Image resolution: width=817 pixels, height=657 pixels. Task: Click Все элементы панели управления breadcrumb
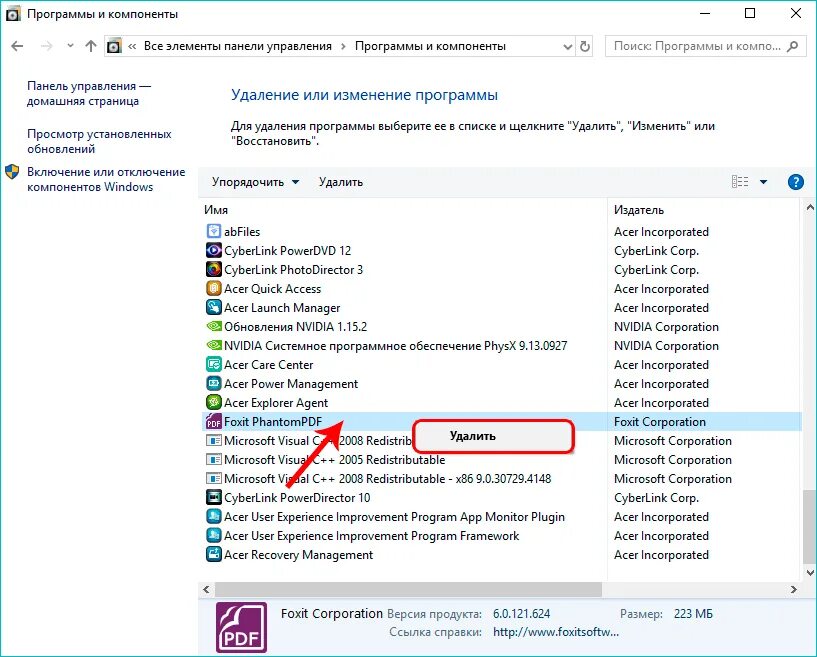[238, 46]
